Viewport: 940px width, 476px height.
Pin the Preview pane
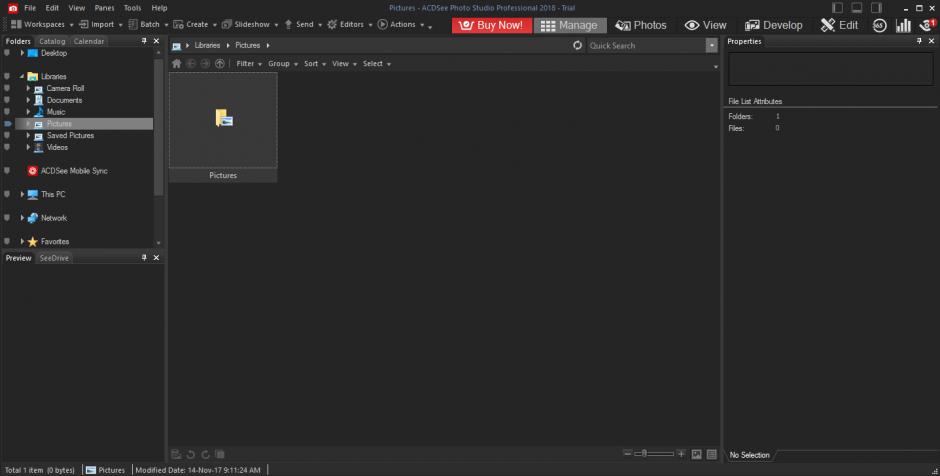pyautogui.click(x=144, y=257)
